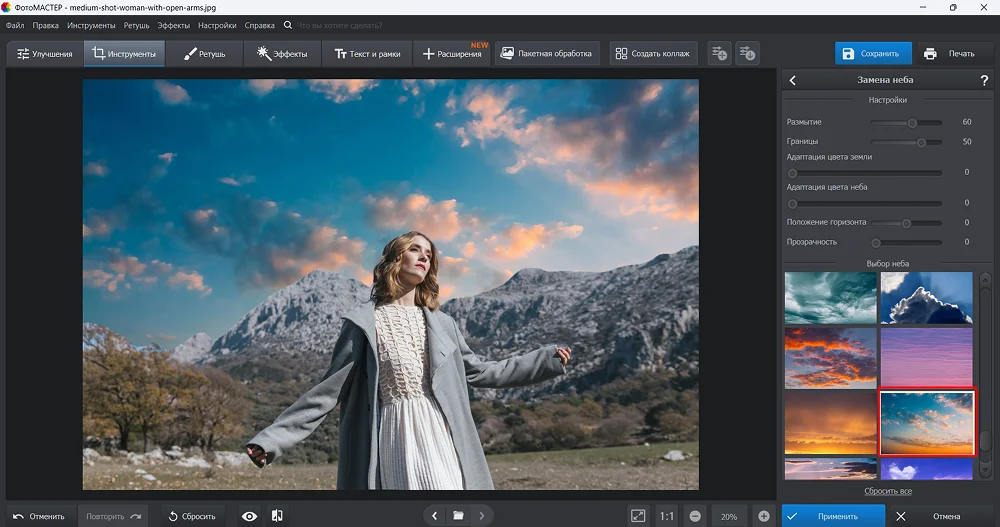Adjust the Положение горизонта slider

click(906, 223)
